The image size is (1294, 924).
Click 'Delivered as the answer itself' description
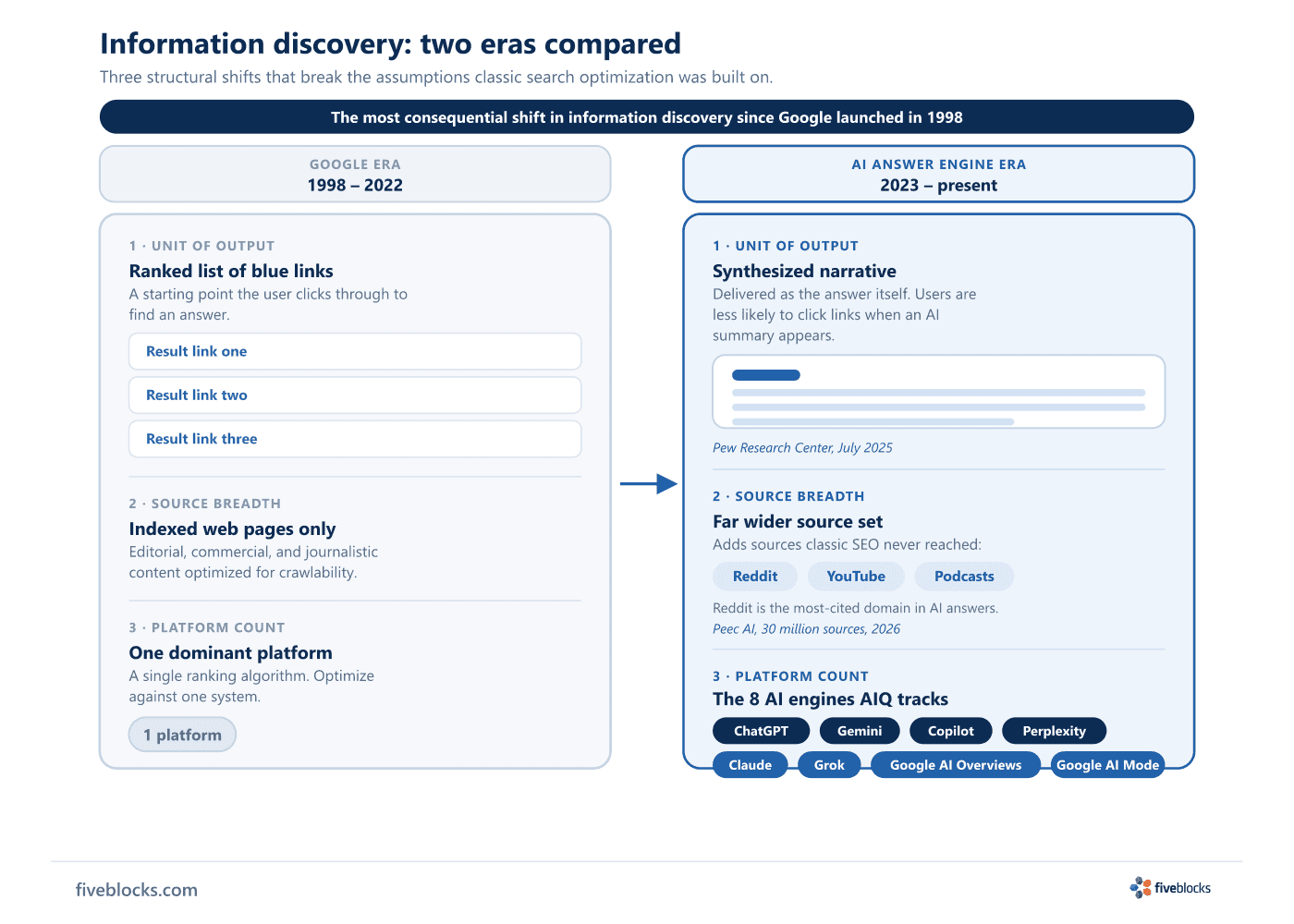coord(844,314)
